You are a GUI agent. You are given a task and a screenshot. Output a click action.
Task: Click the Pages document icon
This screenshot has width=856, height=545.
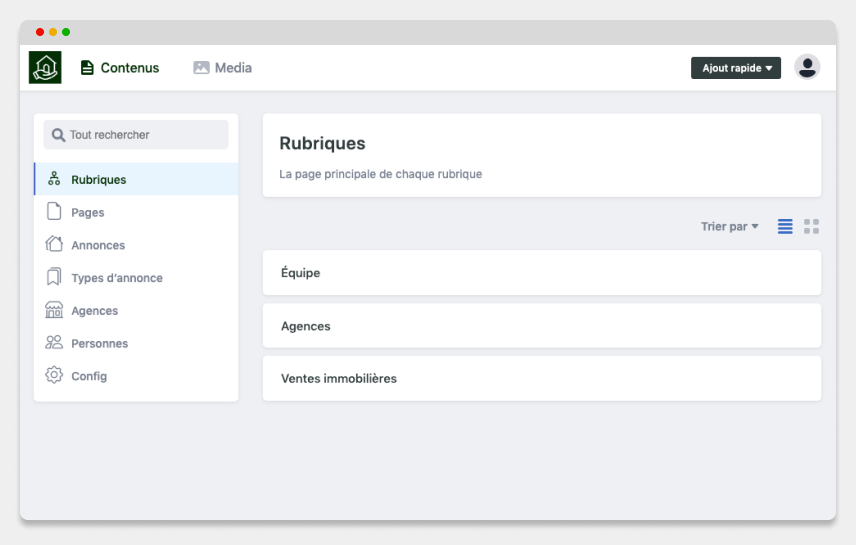click(x=54, y=211)
